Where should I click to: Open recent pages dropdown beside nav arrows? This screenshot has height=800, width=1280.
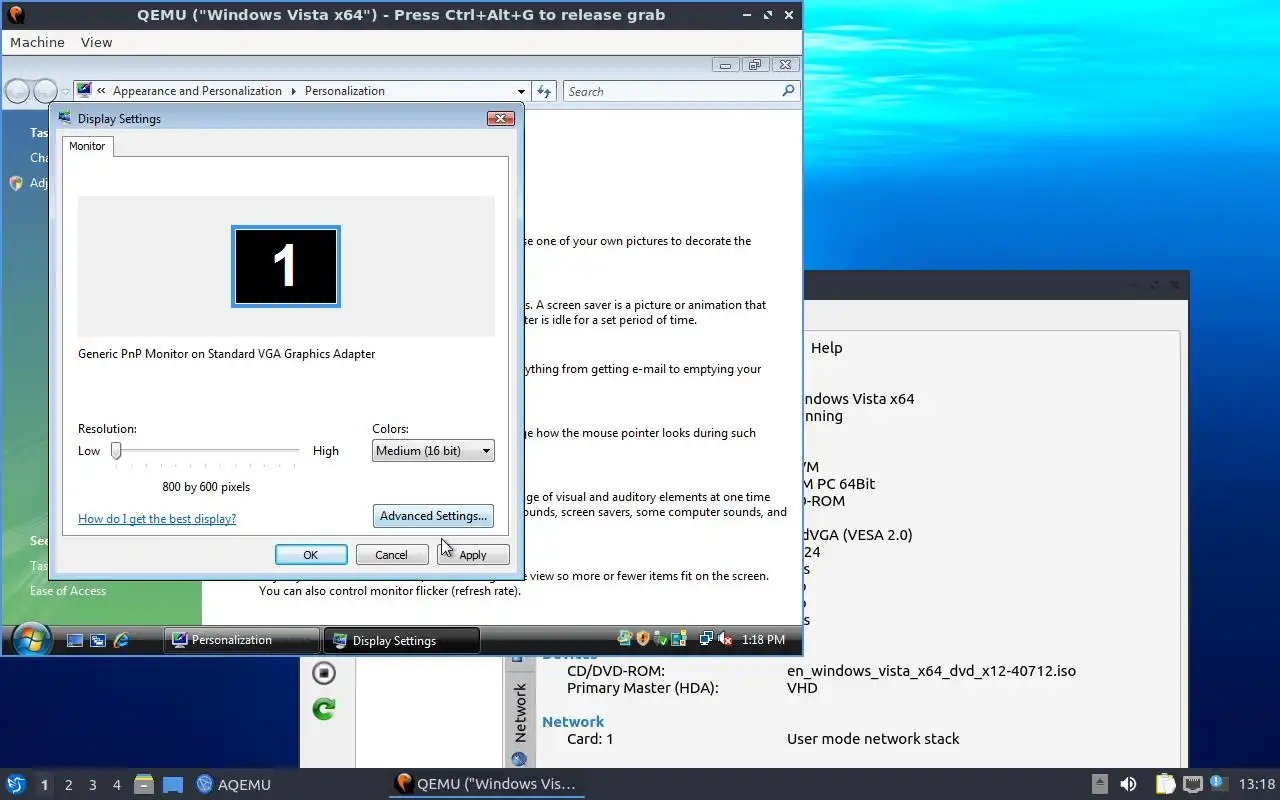click(65, 92)
